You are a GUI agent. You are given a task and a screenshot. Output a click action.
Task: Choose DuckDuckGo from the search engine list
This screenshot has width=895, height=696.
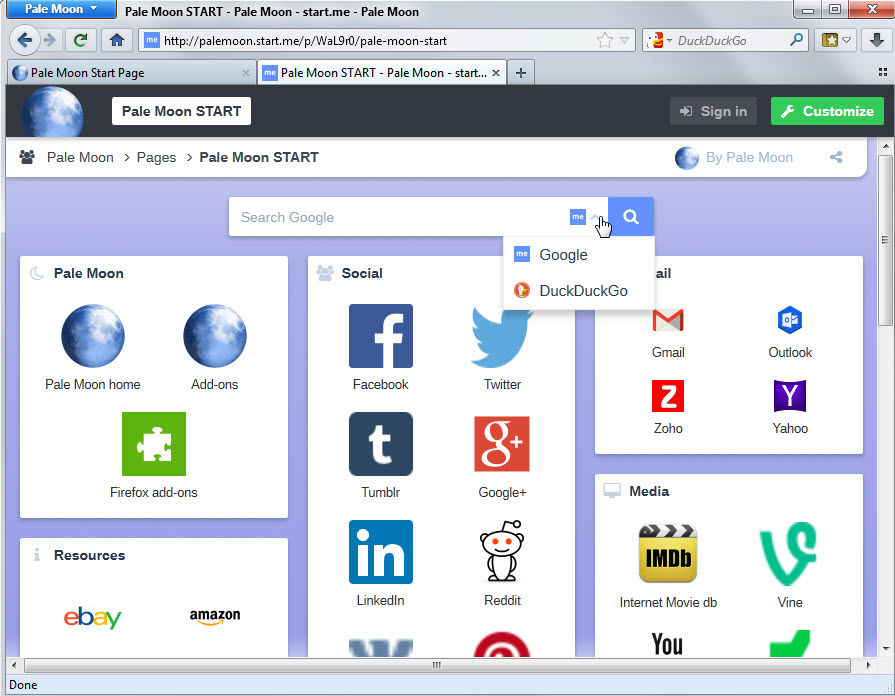(x=579, y=291)
